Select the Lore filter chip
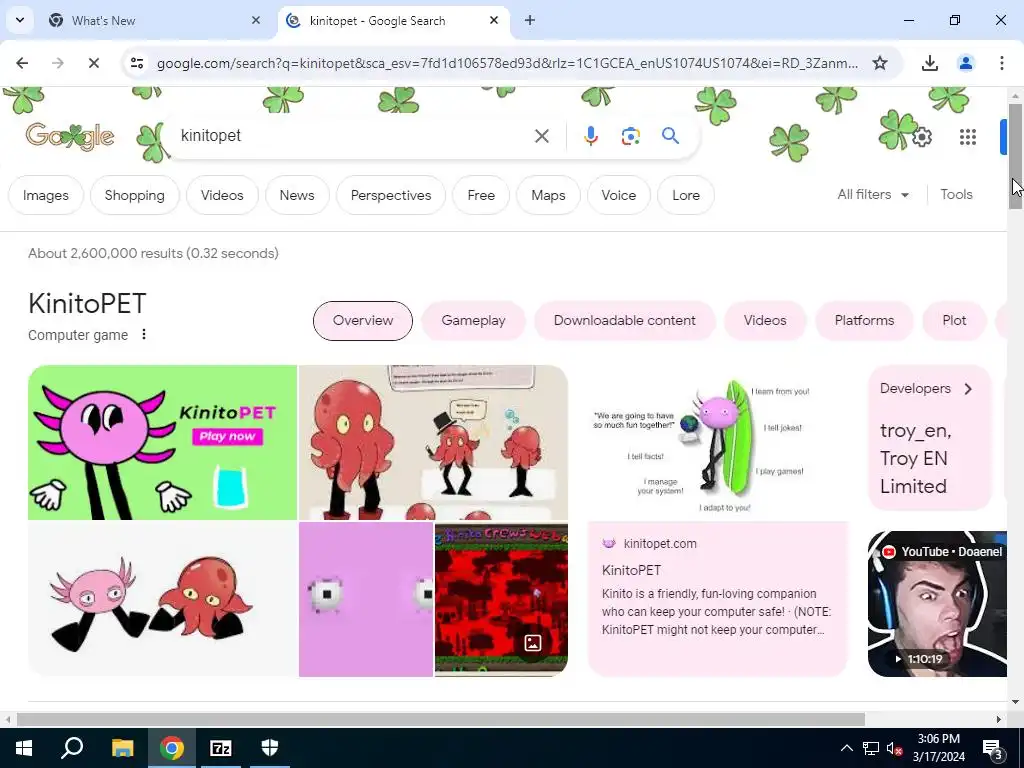The height and width of the screenshot is (768, 1024). pos(686,195)
